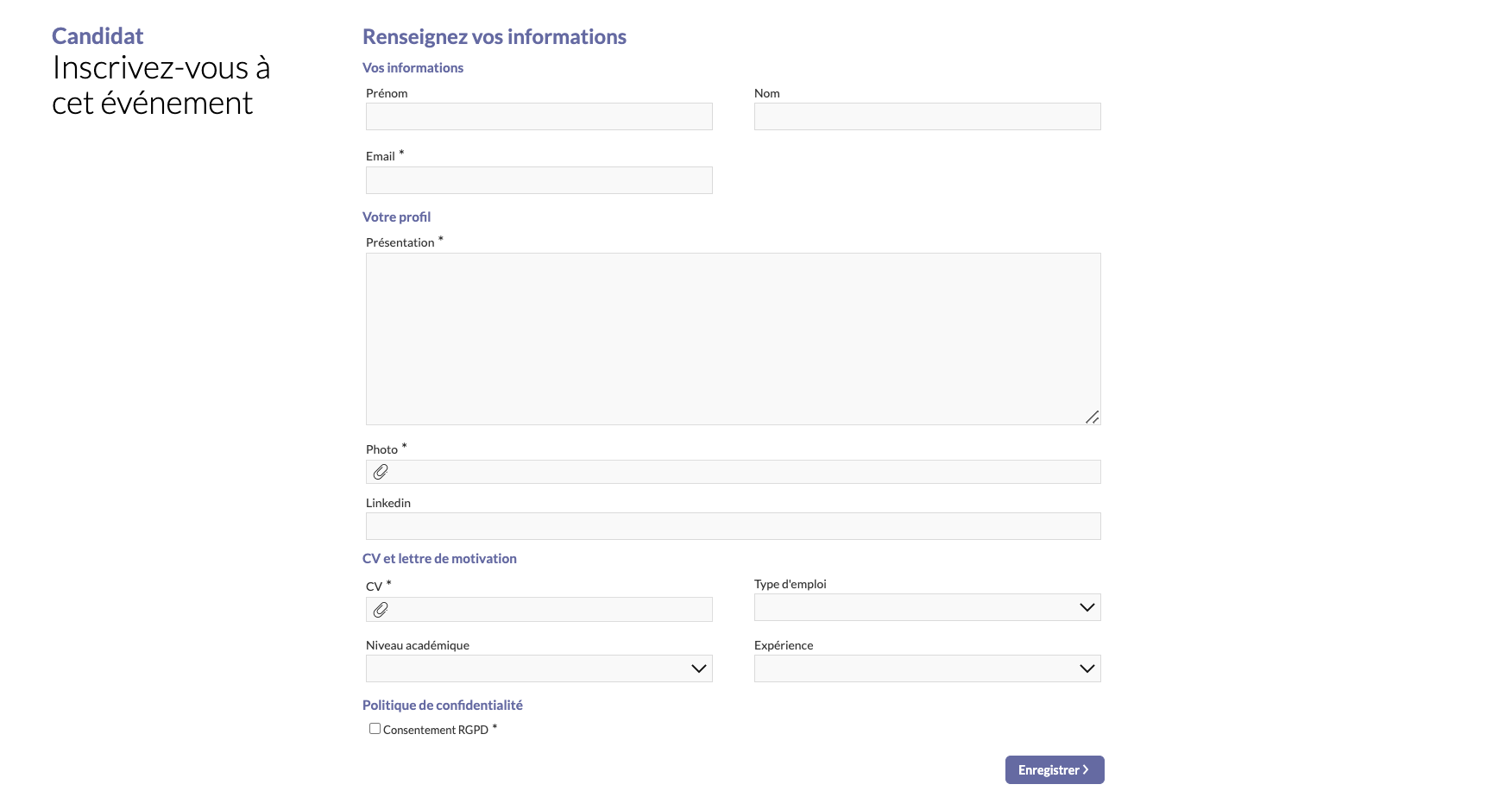Click the chevron arrow on Type d'emploi
Image resolution: width=1512 pixels, height=797 pixels.
(1087, 607)
